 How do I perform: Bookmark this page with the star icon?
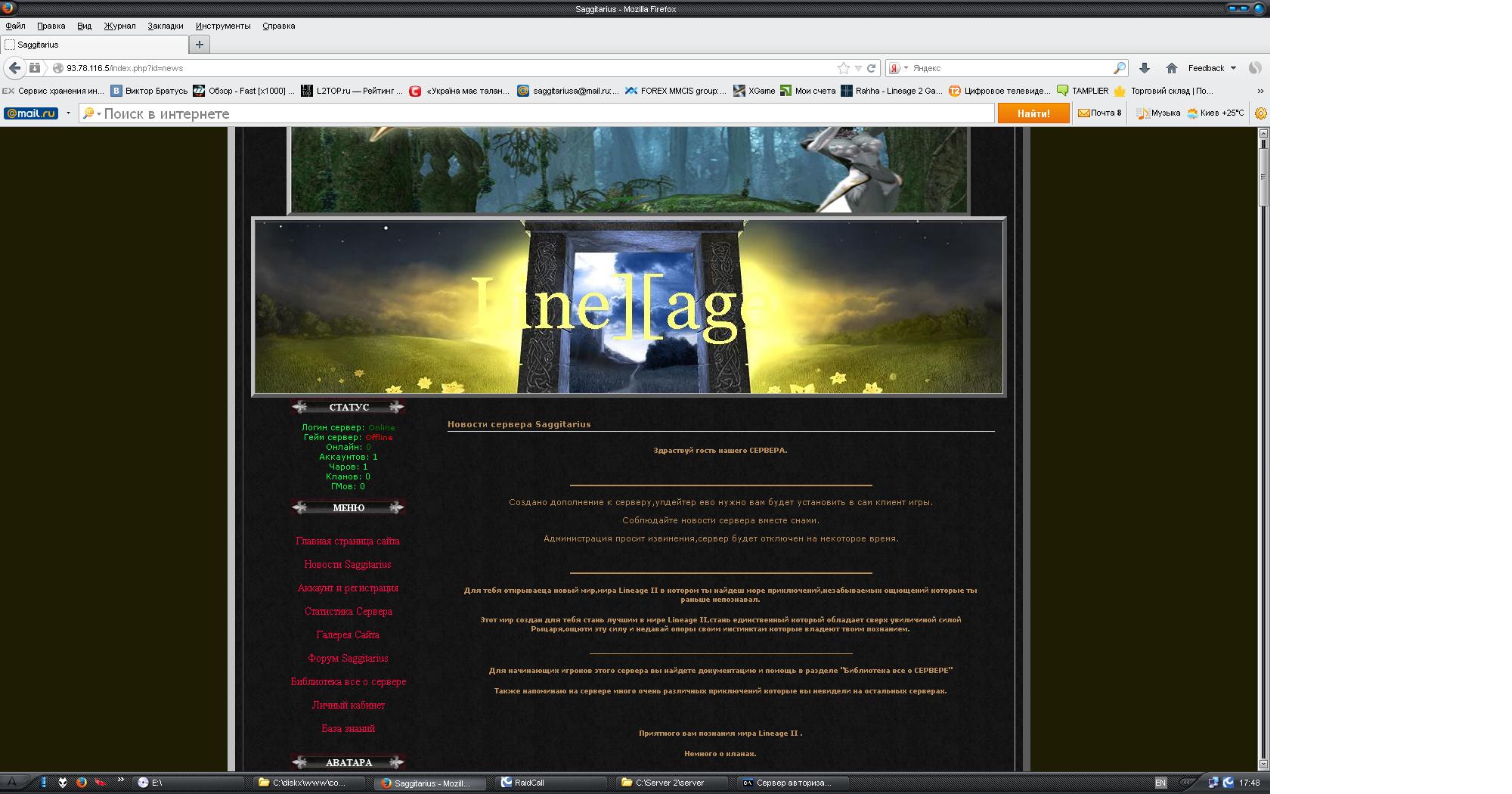click(844, 68)
